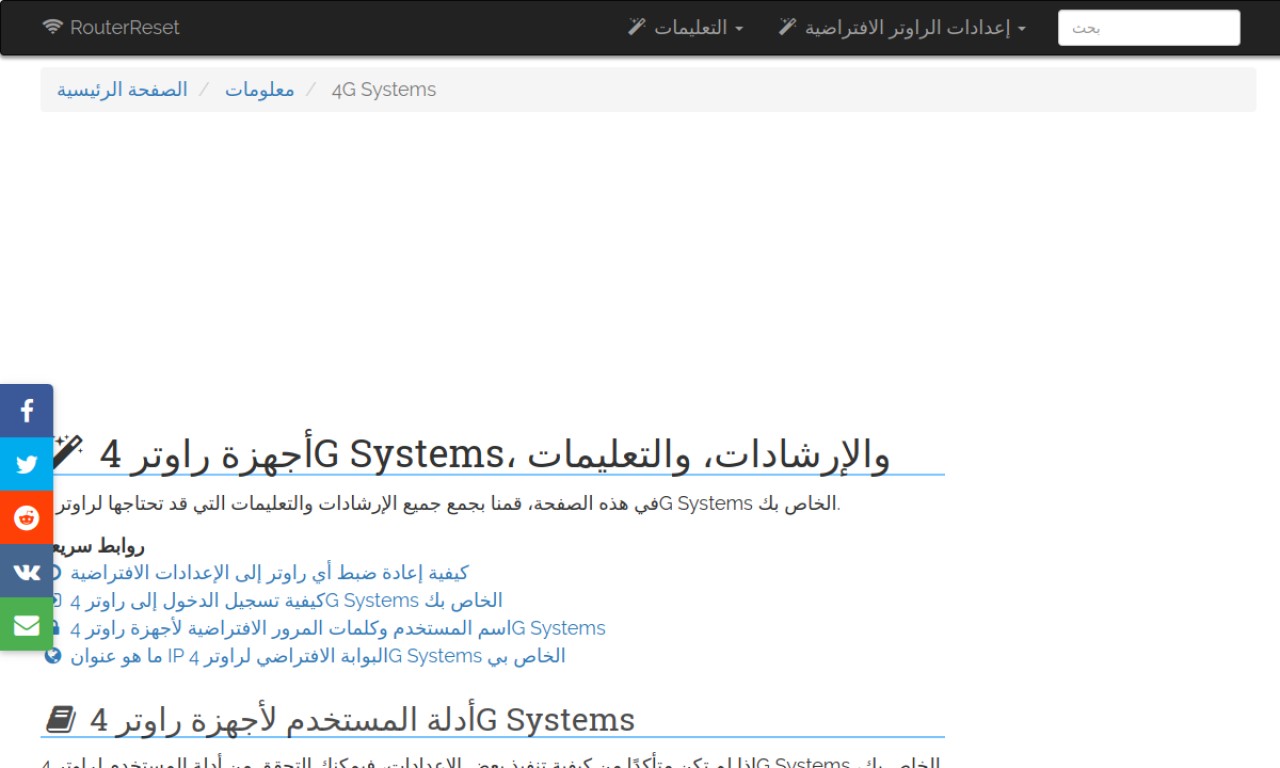Open the معلومات breadcrumb link
1280x768 pixels.
pyautogui.click(x=259, y=90)
